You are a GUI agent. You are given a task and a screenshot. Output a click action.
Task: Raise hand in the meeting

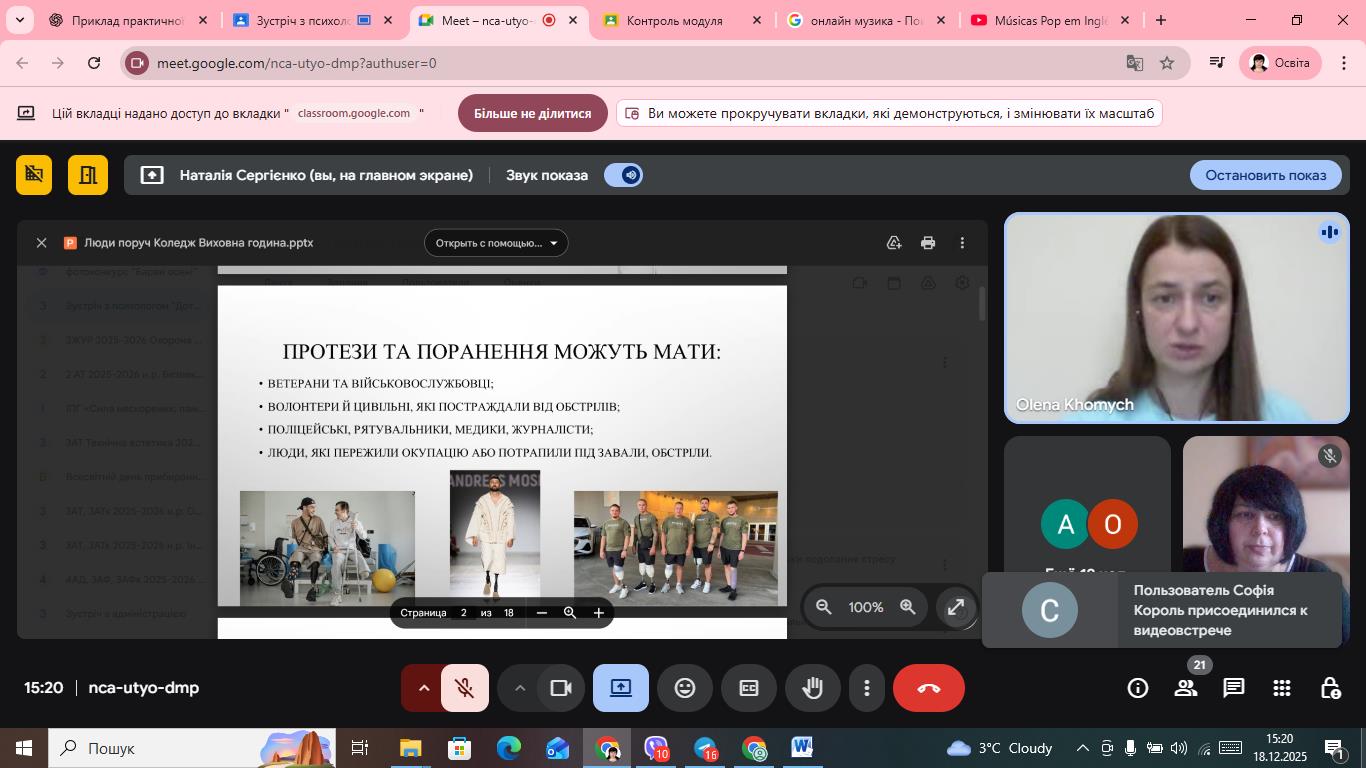pyautogui.click(x=812, y=688)
